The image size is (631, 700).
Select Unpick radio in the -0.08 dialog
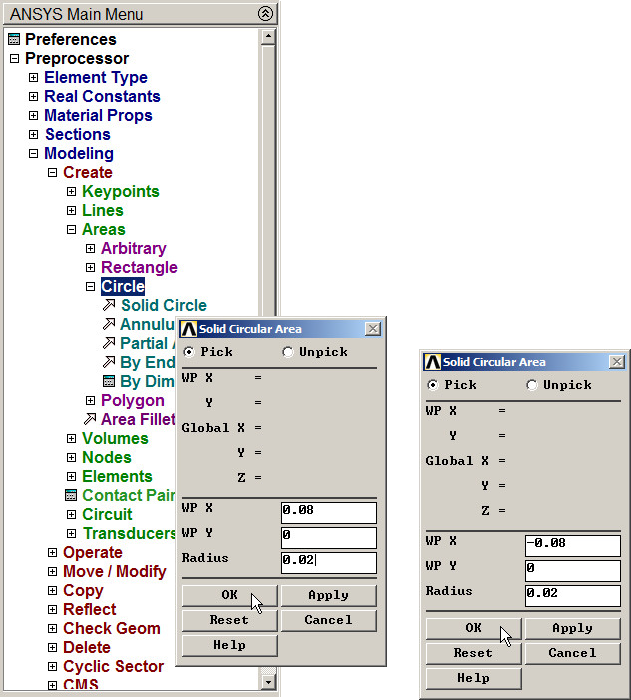point(532,385)
